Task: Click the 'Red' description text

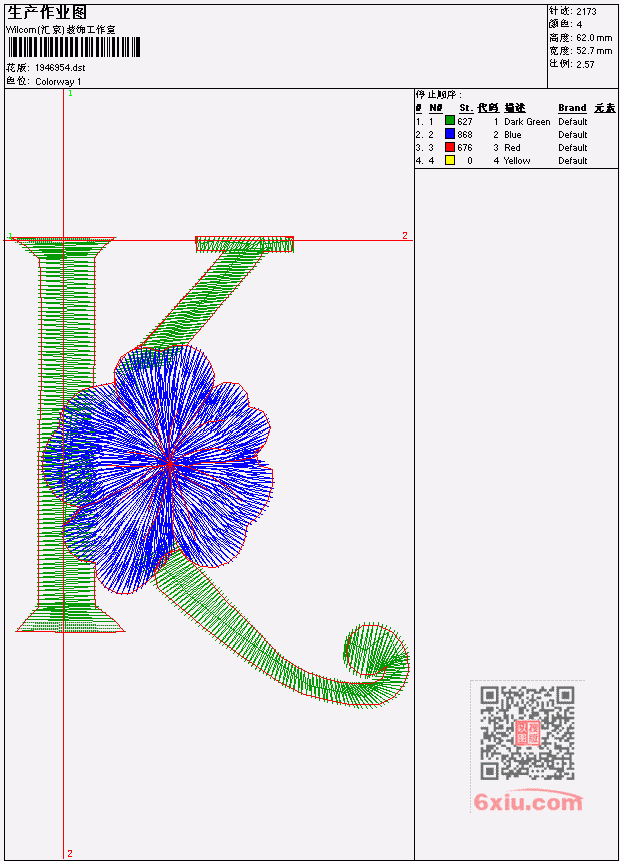Action: point(512,148)
